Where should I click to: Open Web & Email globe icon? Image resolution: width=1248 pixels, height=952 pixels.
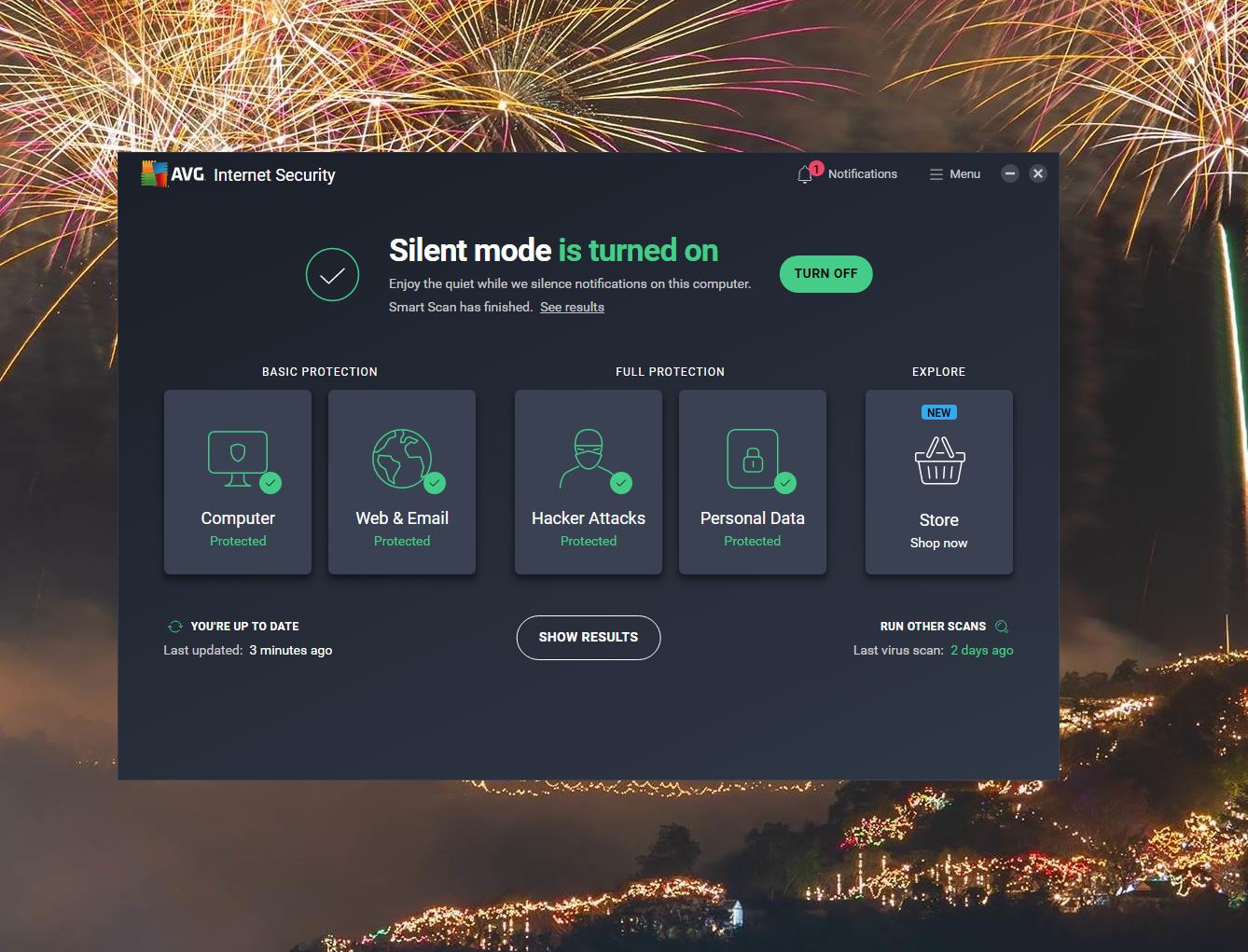pyautogui.click(x=402, y=458)
